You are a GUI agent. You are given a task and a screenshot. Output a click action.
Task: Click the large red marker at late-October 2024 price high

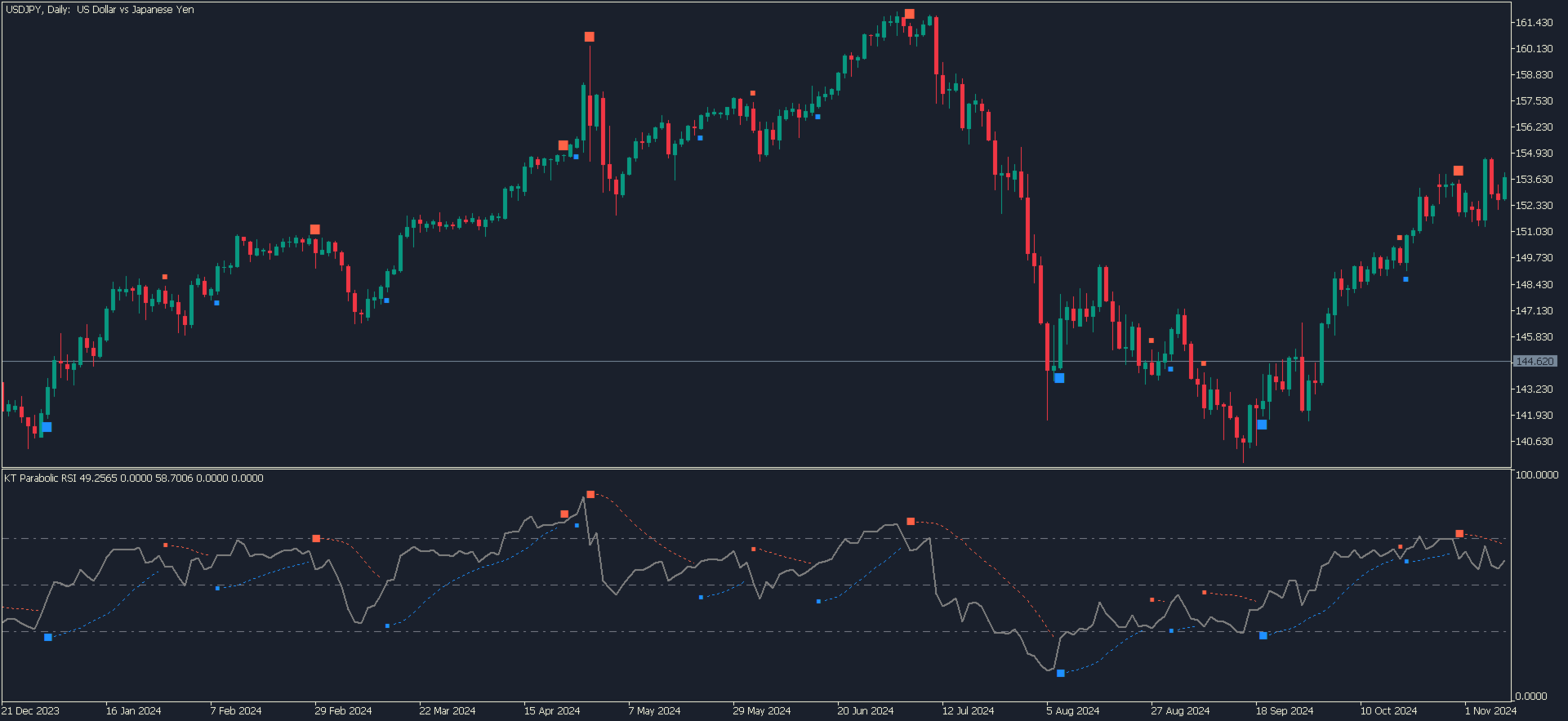(1459, 171)
